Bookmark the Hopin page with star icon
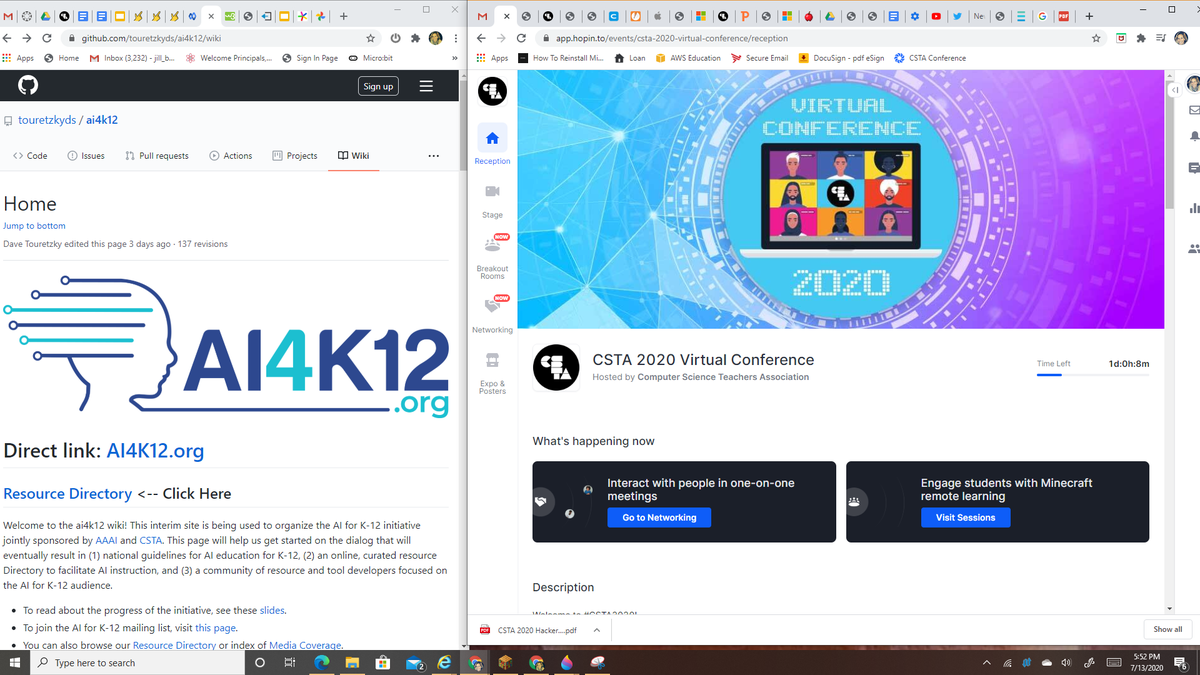The height and width of the screenshot is (675, 1200). [x=1097, y=38]
